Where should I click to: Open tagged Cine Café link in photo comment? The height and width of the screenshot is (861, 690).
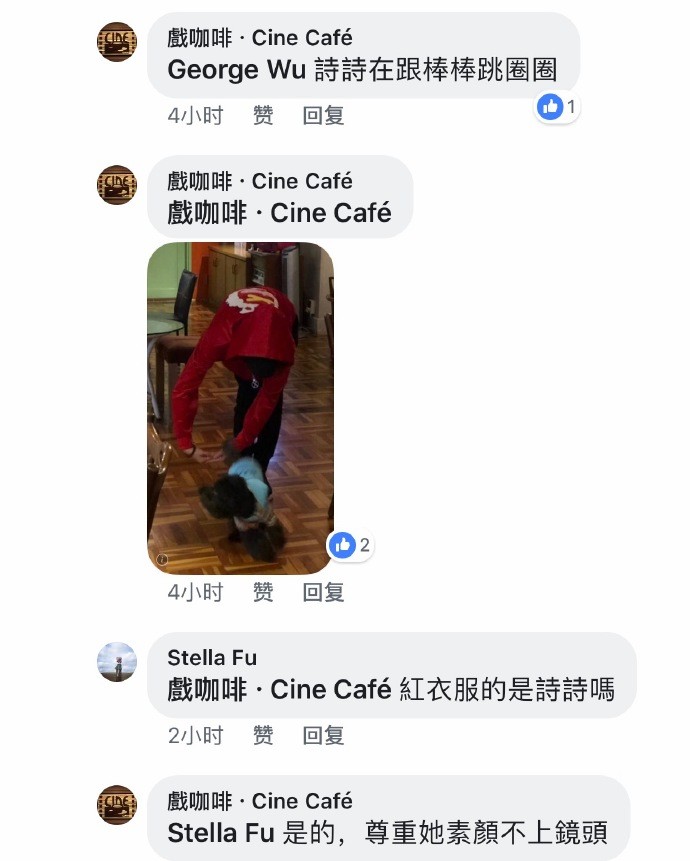point(279,213)
